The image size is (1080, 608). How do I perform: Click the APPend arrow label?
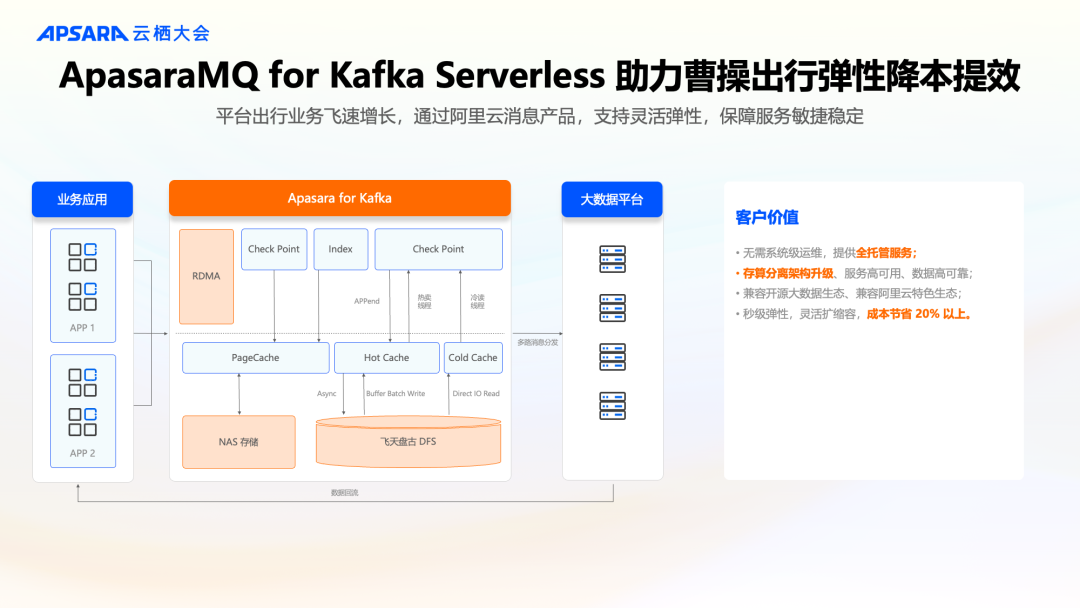tap(366, 301)
